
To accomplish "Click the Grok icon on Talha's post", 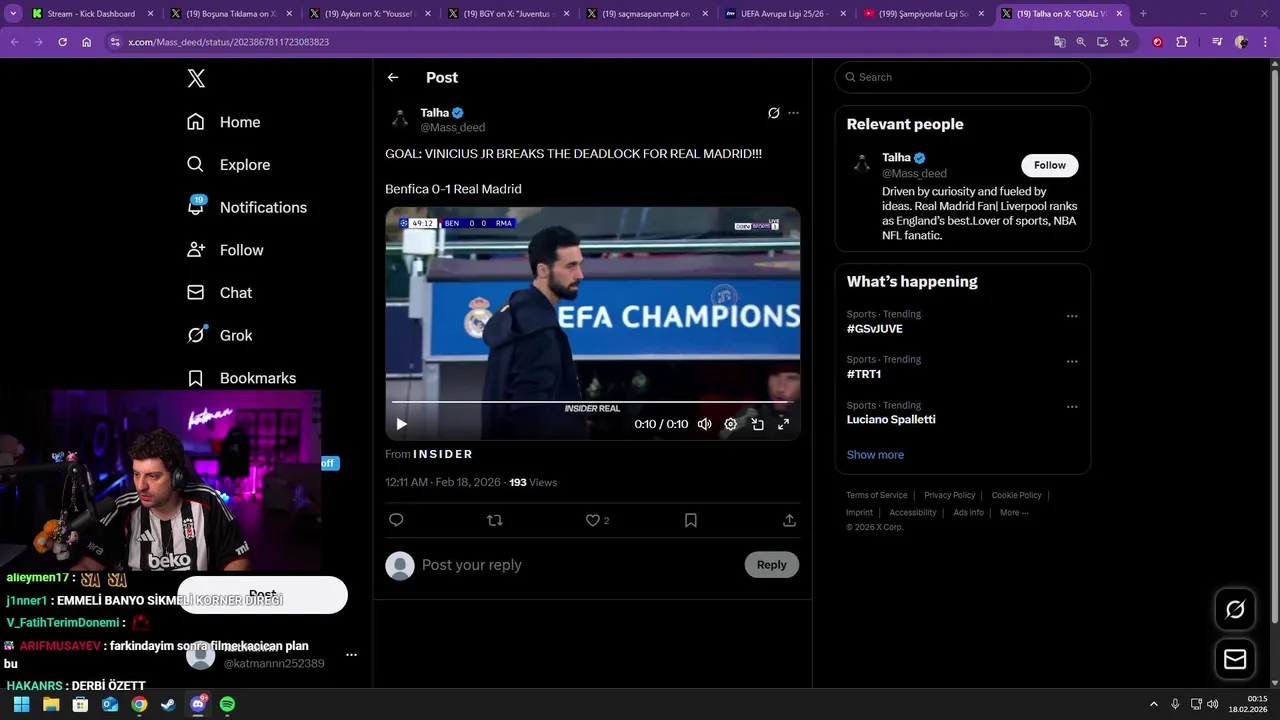I will tap(773, 113).
